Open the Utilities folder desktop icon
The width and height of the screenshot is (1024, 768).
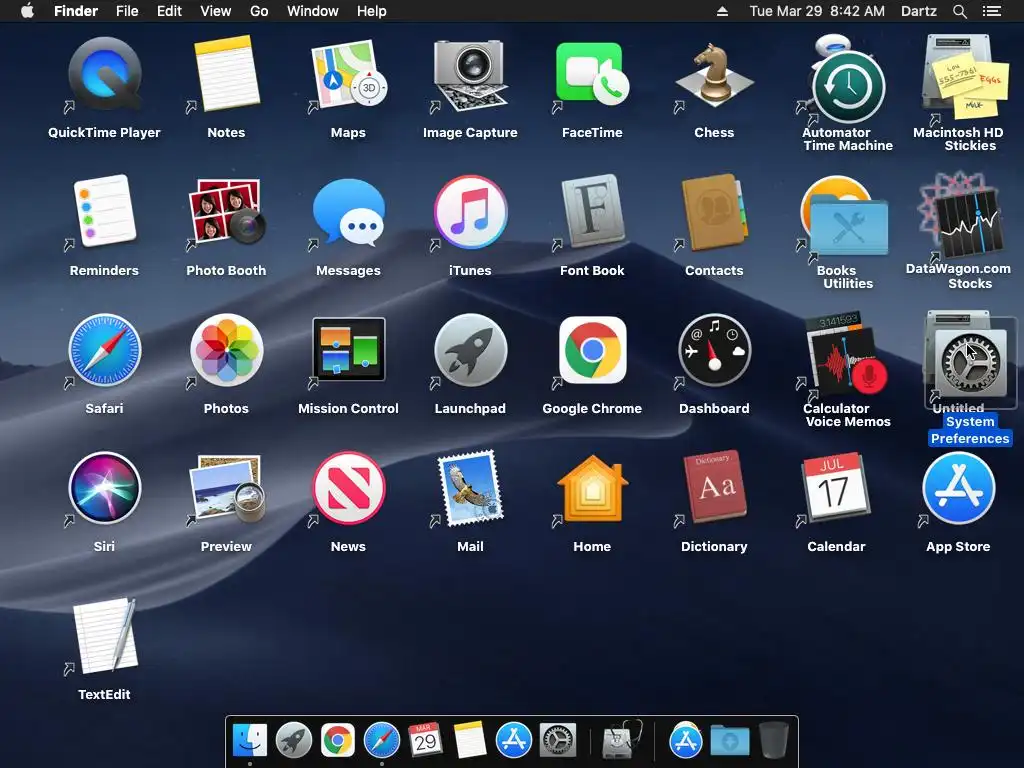pyautogui.click(x=848, y=227)
